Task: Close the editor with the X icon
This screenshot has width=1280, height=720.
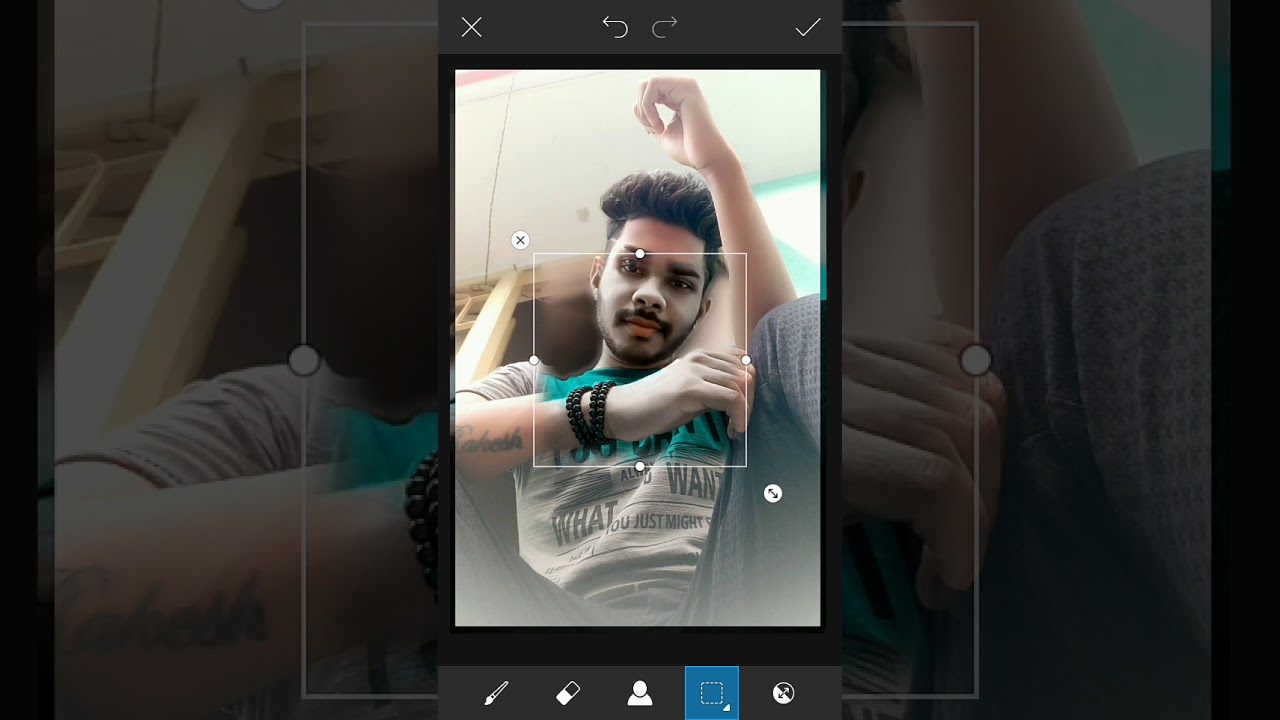Action: click(471, 27)
